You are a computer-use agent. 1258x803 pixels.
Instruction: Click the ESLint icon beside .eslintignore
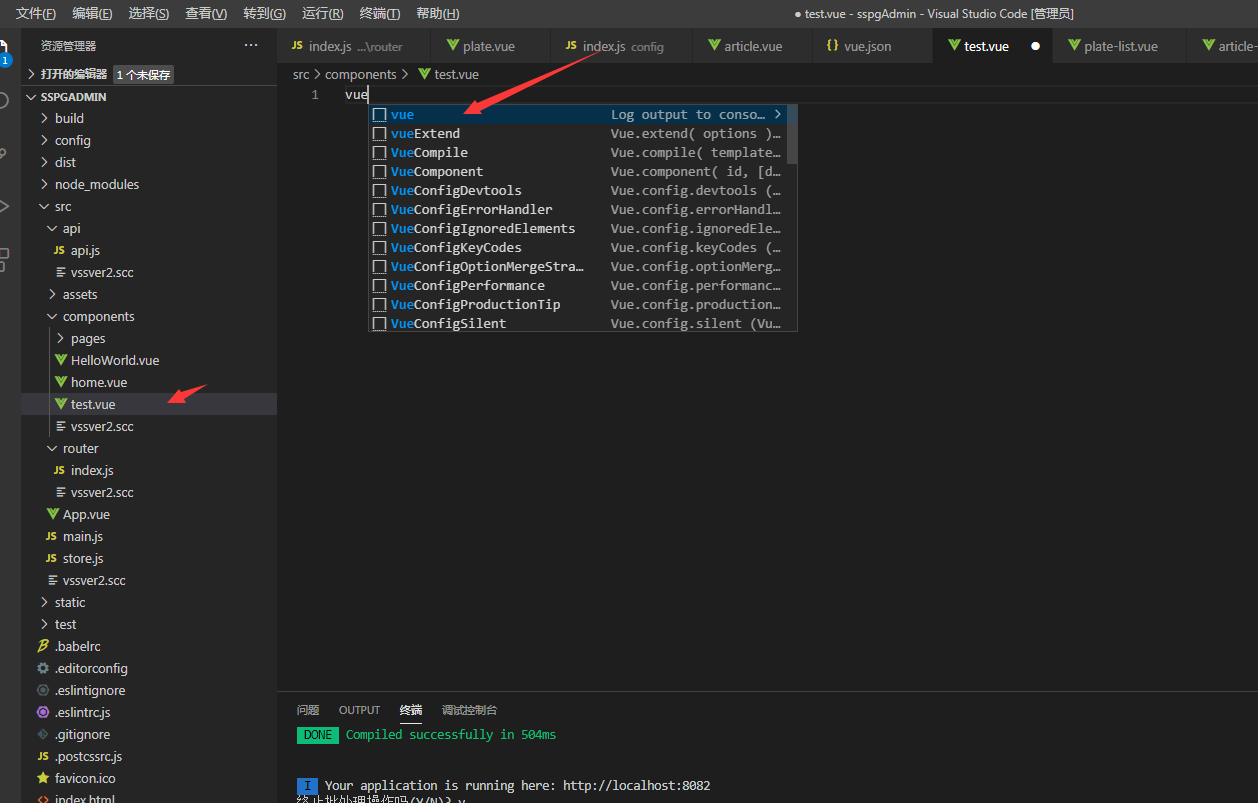point(43,690)
